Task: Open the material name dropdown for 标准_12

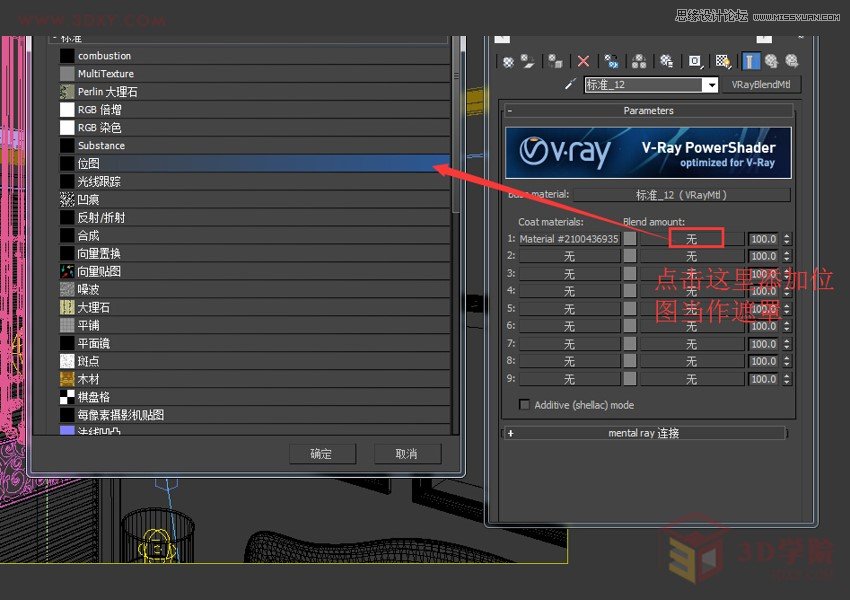Action: [713, 84]
